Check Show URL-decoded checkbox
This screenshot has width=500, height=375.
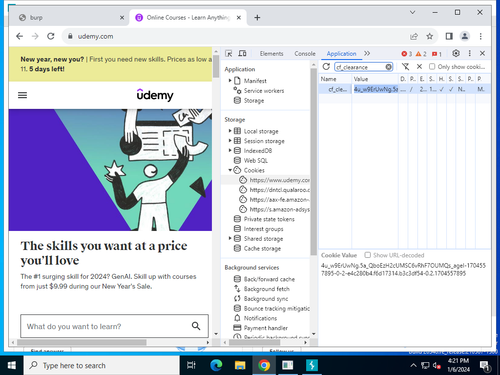(x=367, y=255)
